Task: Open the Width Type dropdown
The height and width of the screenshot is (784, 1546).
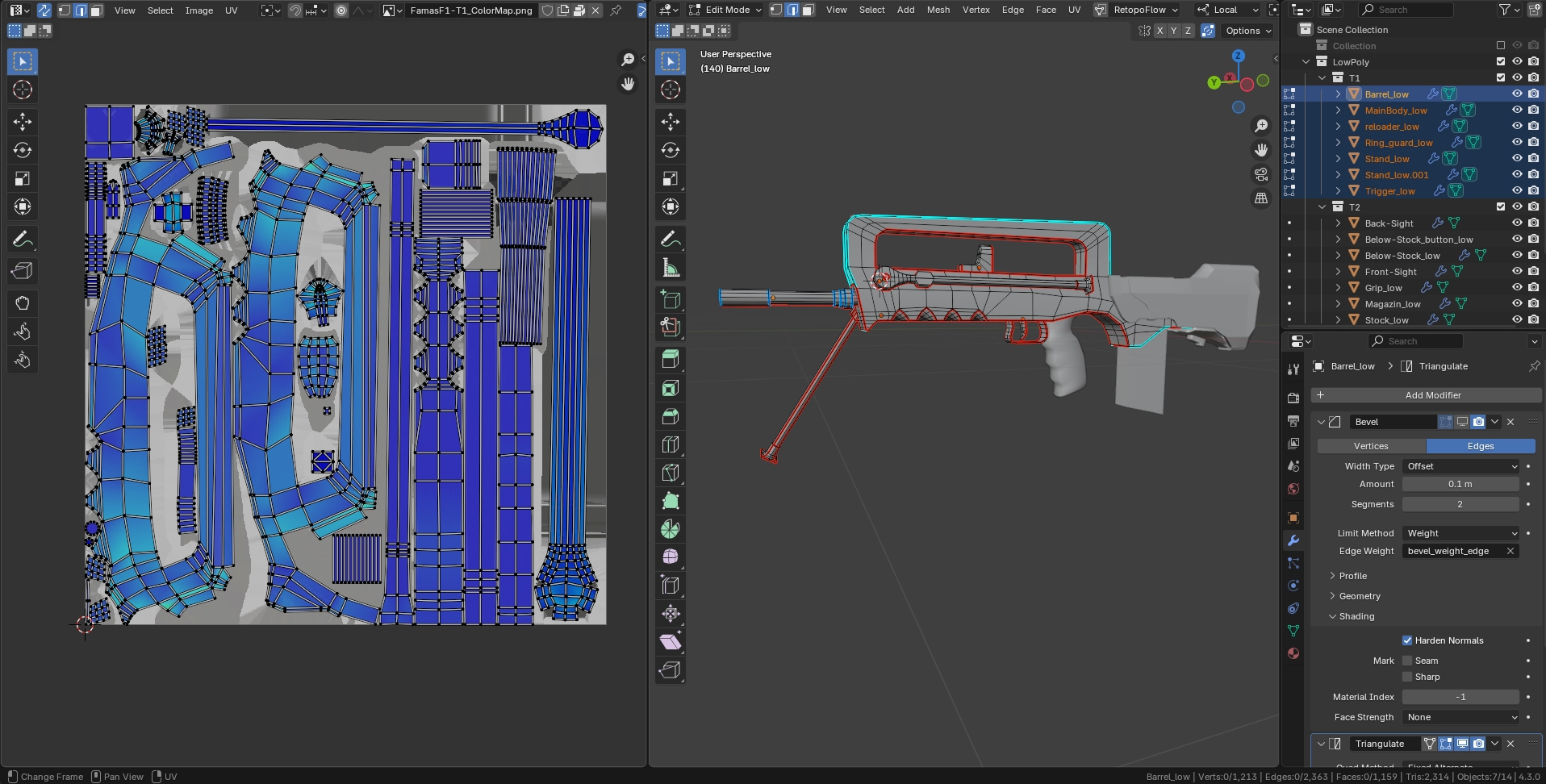Action: pyautogui.click(x=1460, y=466)
